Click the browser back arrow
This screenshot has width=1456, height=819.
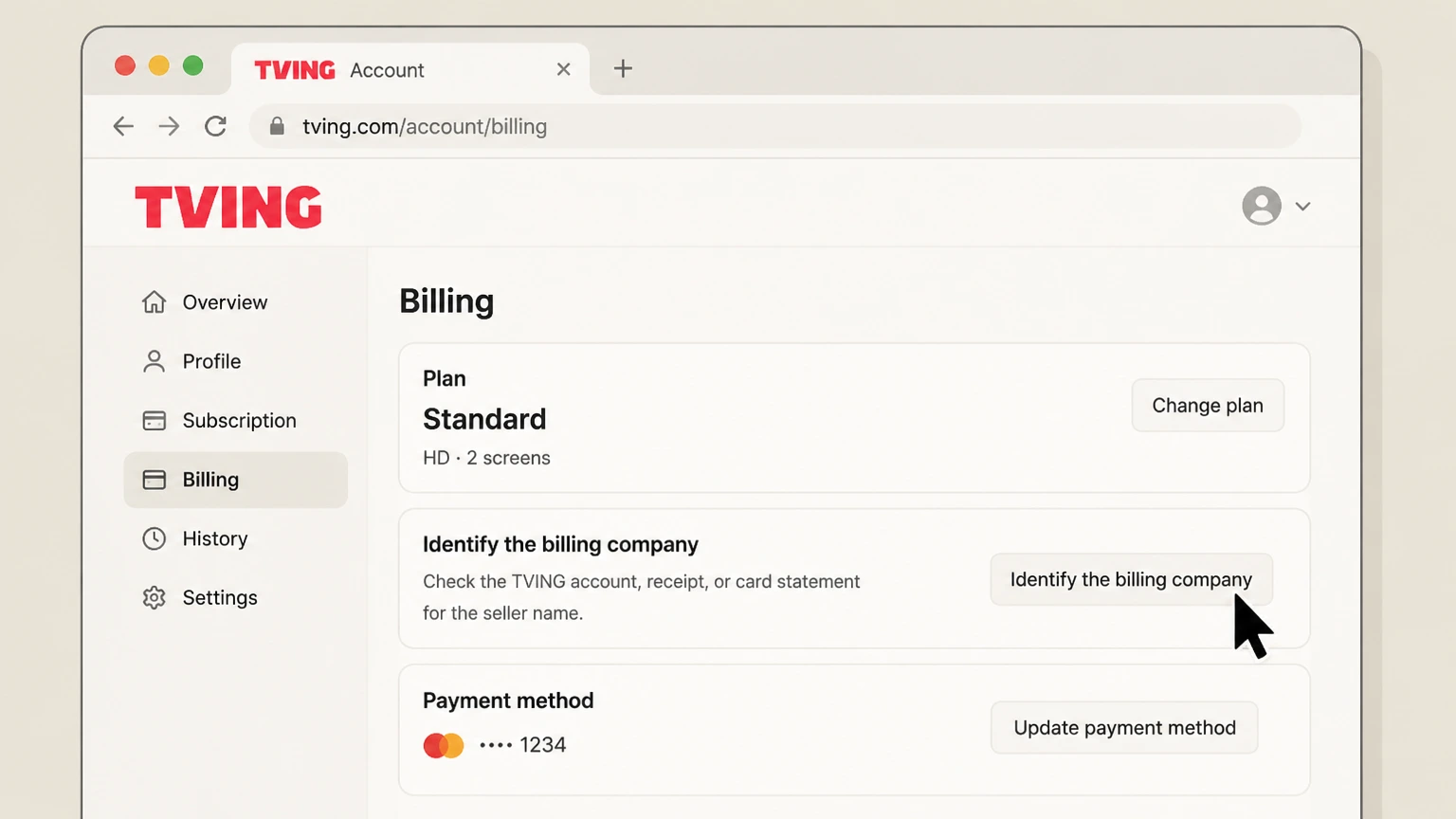click(x=123, y=126)
